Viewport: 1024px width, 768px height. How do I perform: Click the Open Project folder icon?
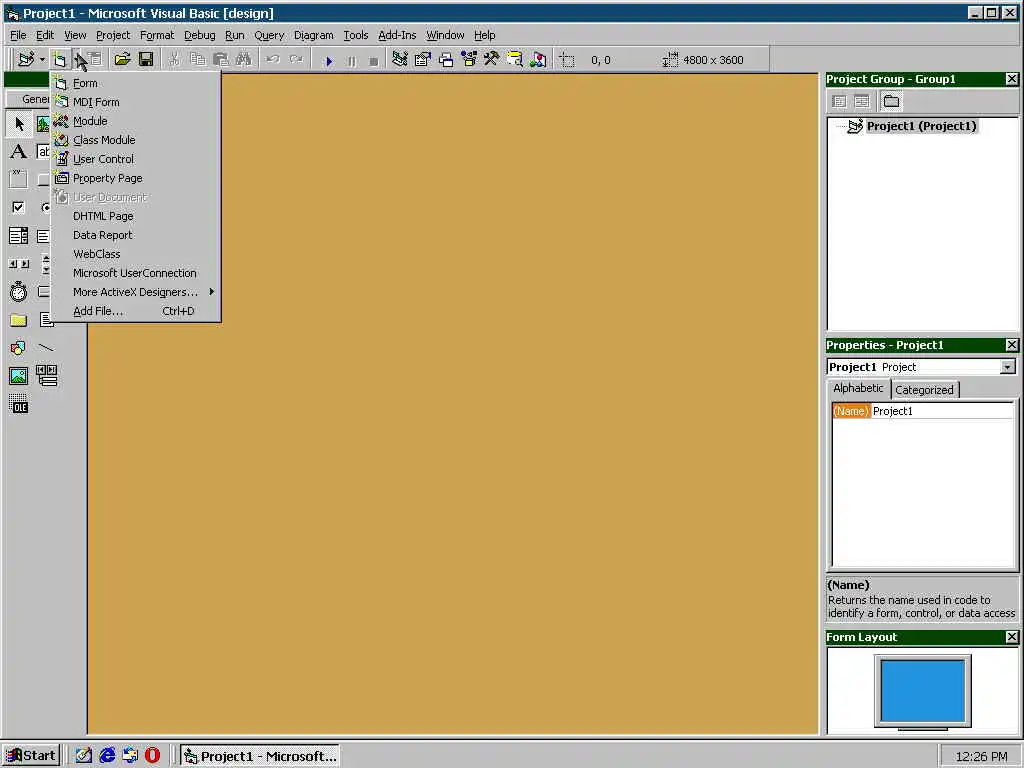(x=122, y=59)
